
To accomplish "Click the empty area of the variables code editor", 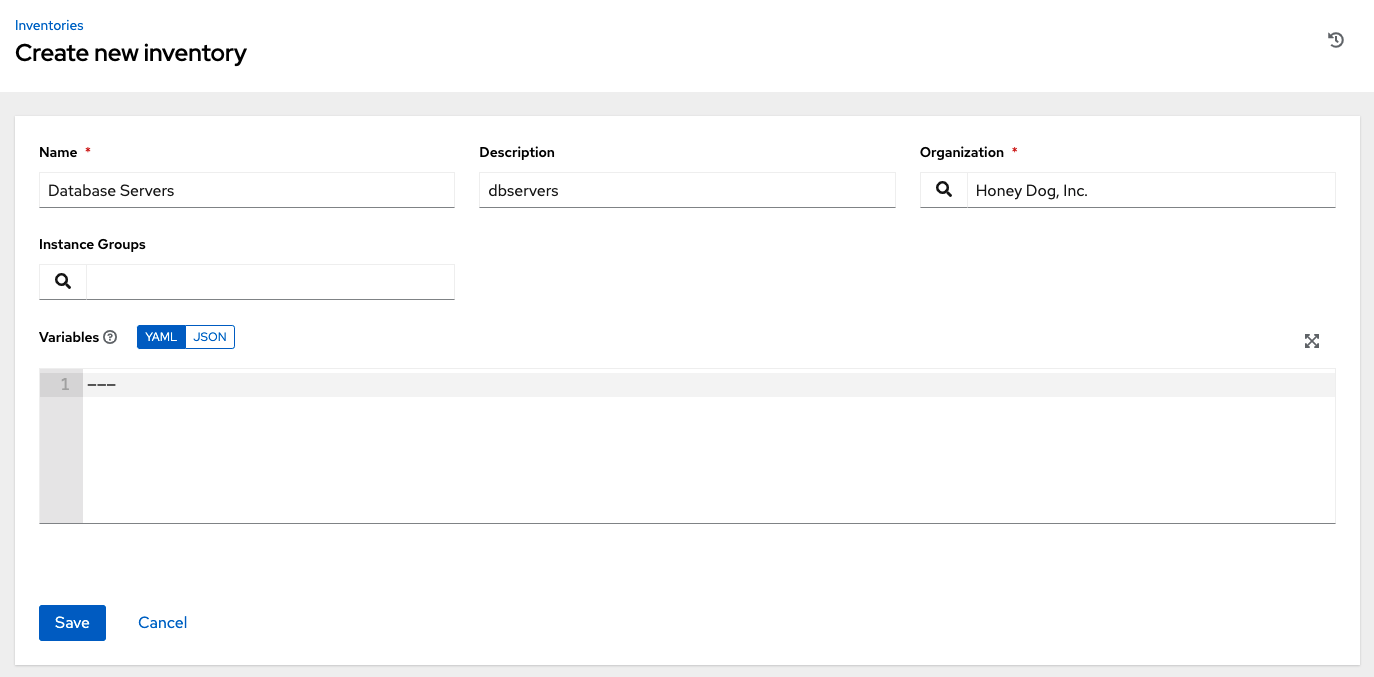I will point(700,460).
